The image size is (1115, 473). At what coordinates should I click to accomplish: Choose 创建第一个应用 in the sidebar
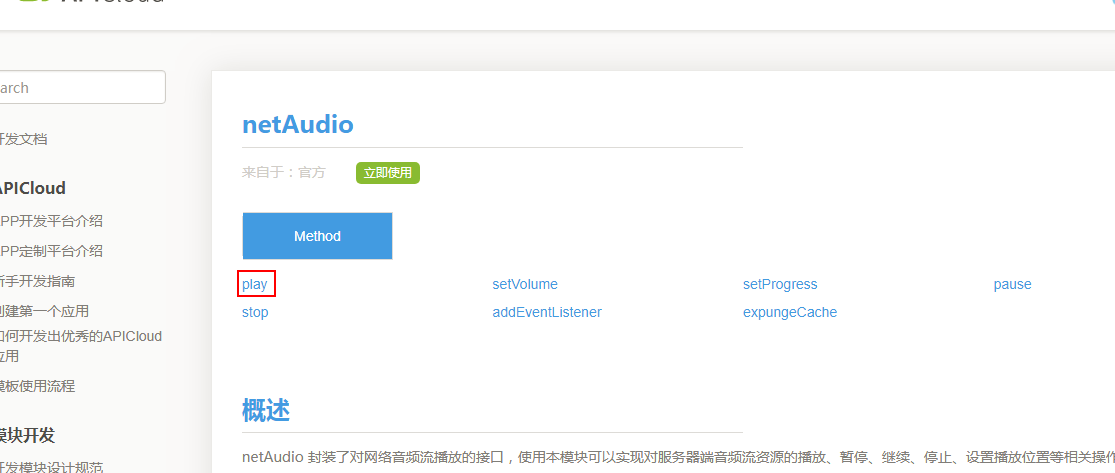[x=44, y=311]
